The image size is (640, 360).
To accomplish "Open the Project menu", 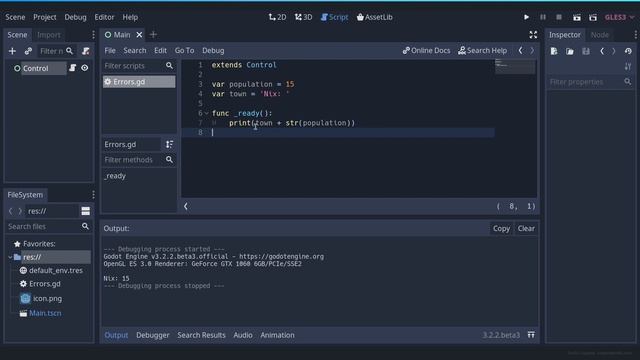I will (x=45, y=17).
